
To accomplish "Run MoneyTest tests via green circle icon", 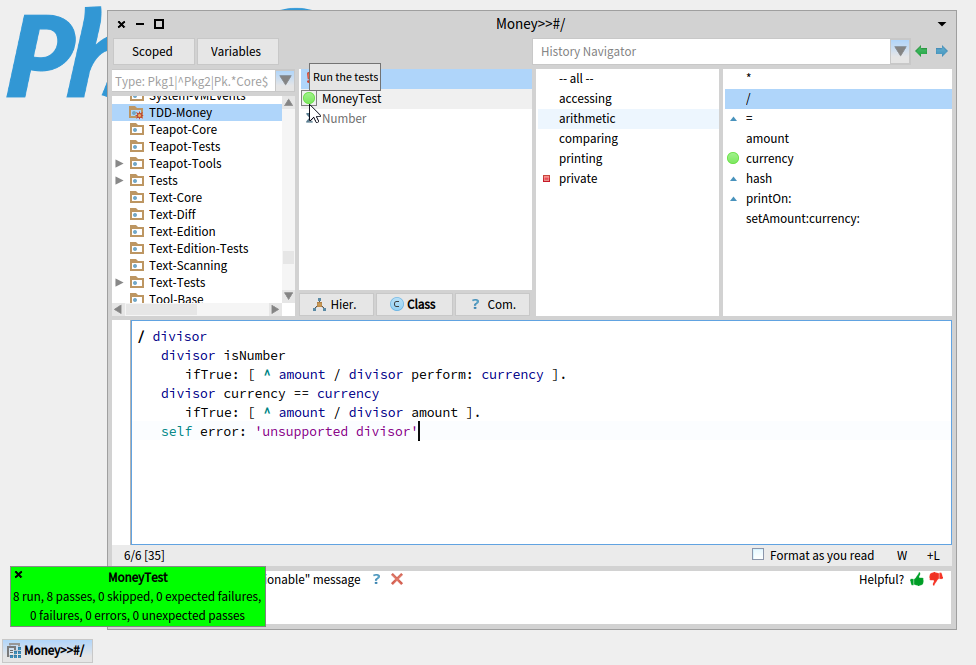I will point(309,99).
